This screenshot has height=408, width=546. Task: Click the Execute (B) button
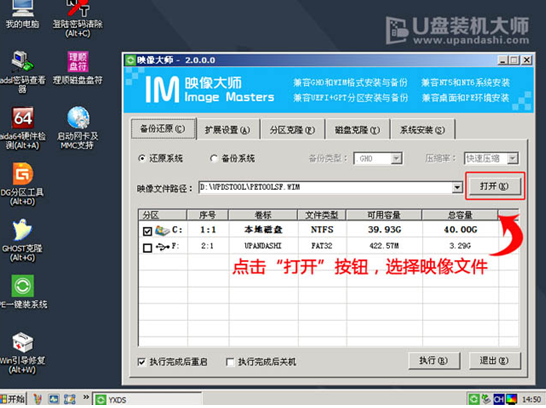[x=434, y=361]
